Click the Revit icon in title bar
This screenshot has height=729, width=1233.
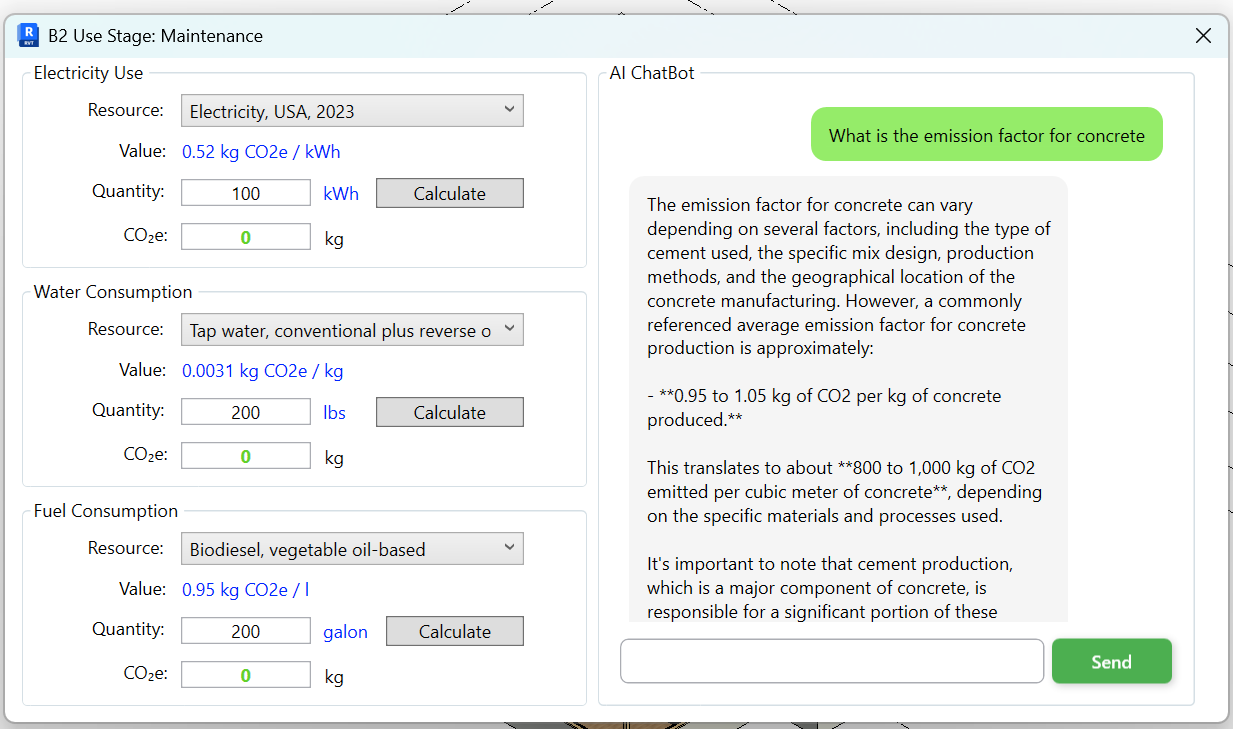[28, 36]
